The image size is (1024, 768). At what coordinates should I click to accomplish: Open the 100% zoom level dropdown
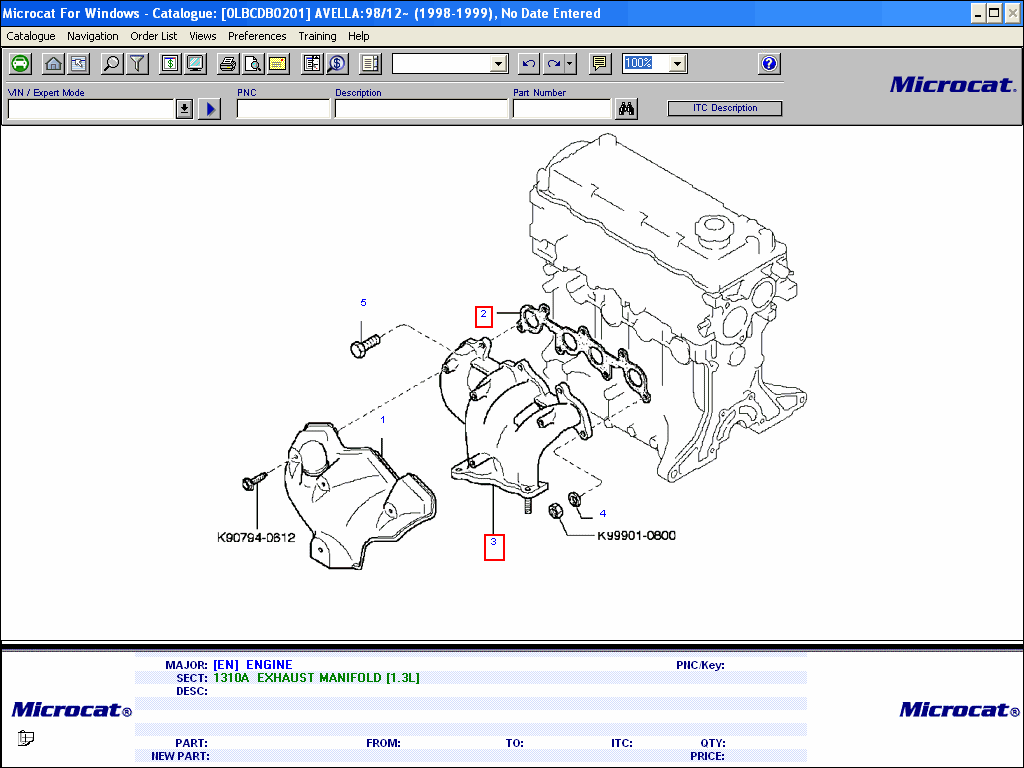click(678, 63)
